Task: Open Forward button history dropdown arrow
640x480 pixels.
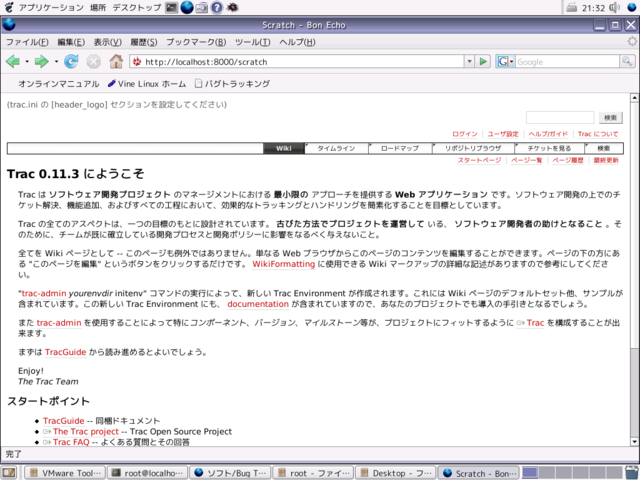Action: (56, 62)
